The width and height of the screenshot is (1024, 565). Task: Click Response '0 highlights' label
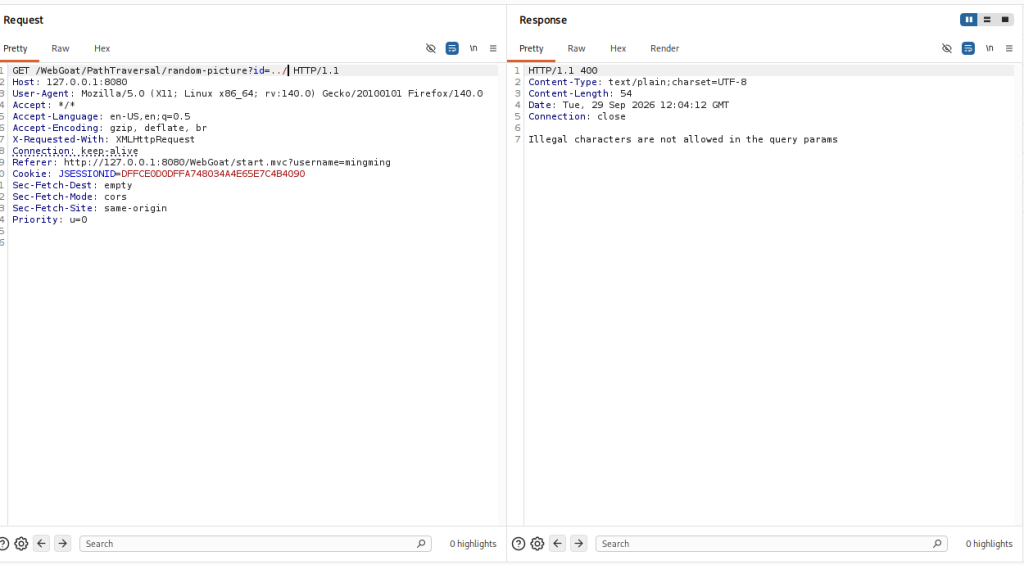pyautogui.click(x=989, y=543)
